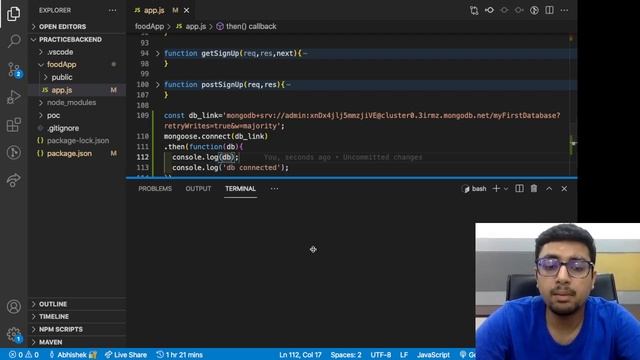Click the editor vertical scrollbar
This screenshot has height=360, width=640.
point(573,106)
